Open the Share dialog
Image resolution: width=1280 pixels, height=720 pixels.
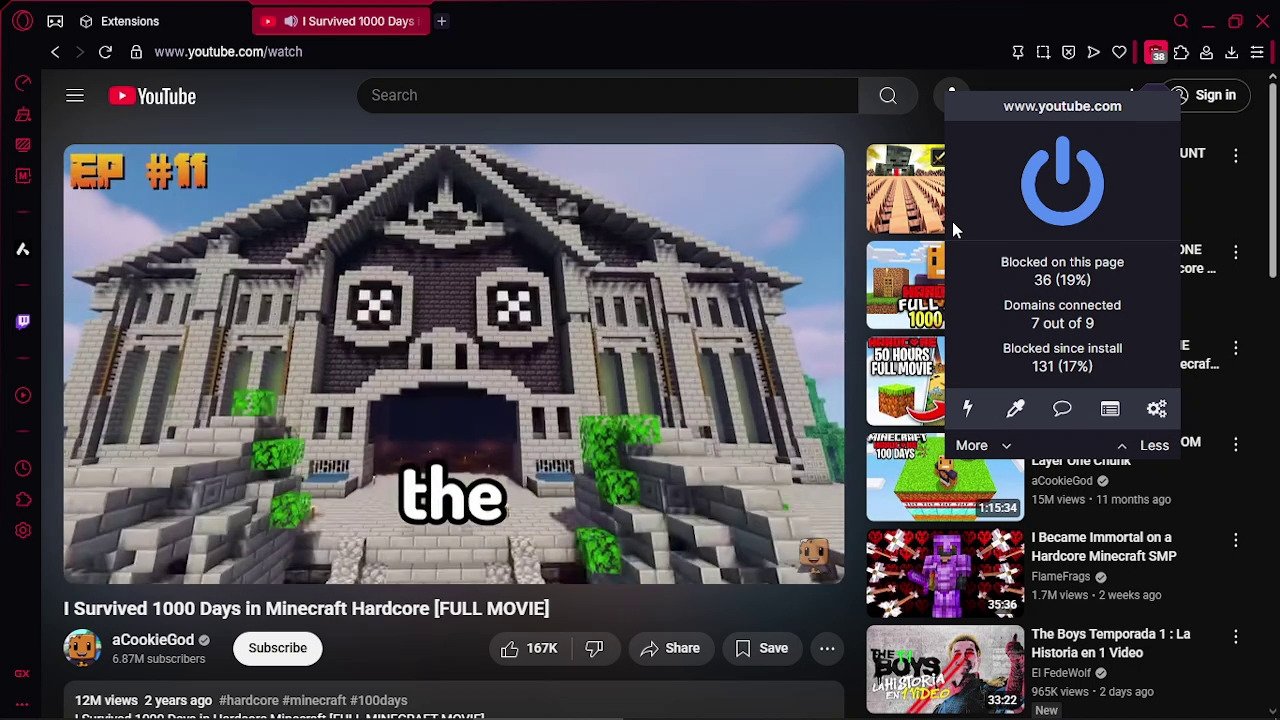tap(671, 648)
